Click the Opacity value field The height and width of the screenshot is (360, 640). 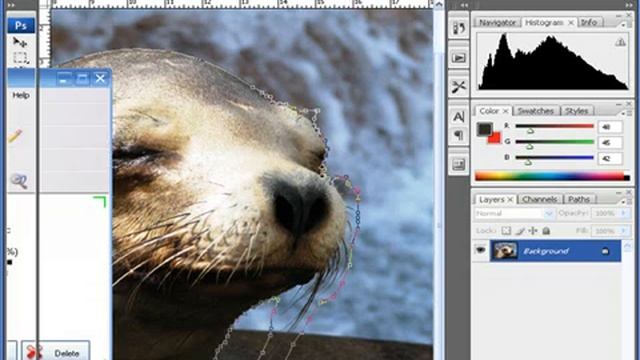pos(606,213)
